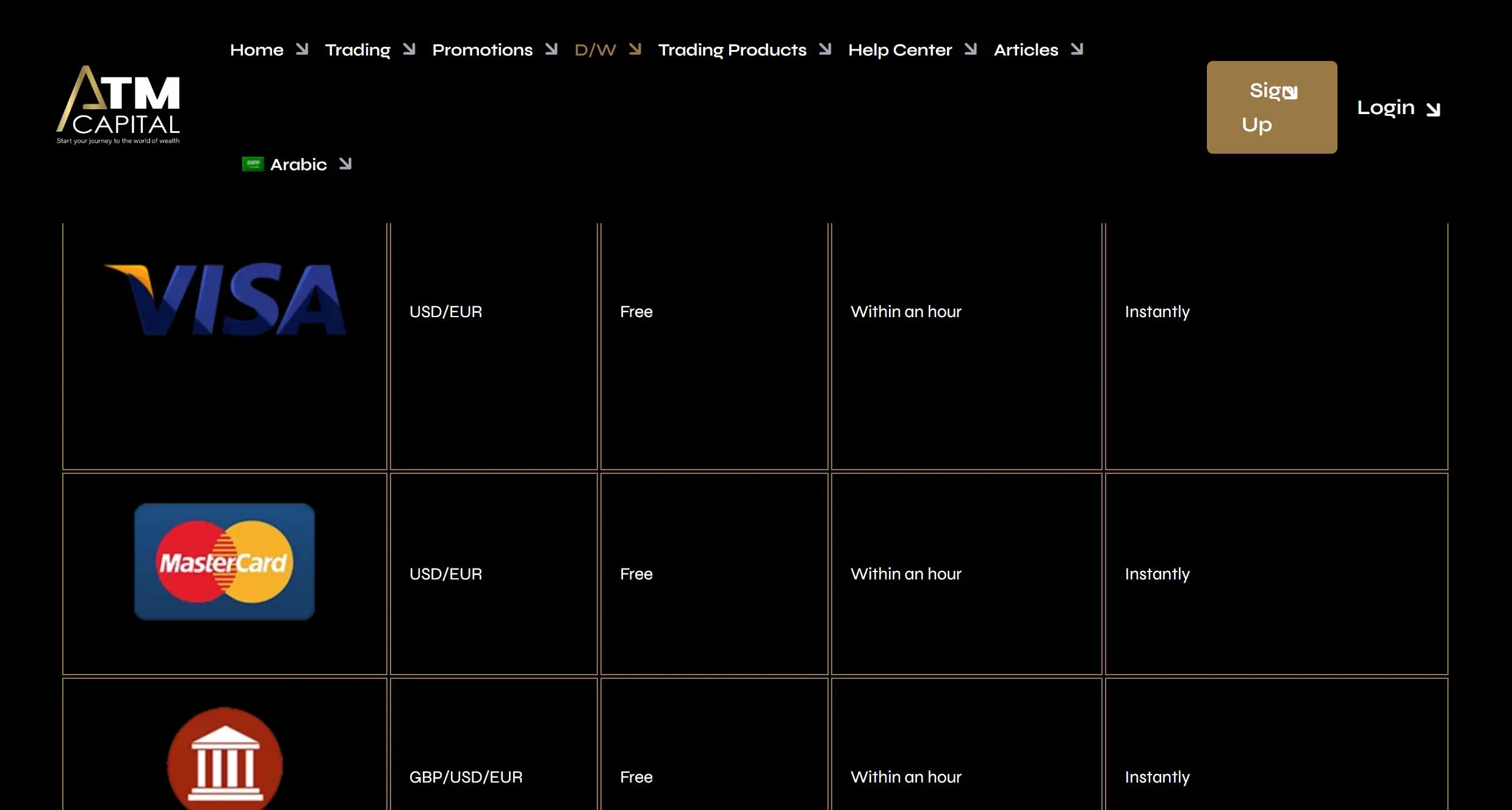Click the Sign Up button

coord(1272,107)
